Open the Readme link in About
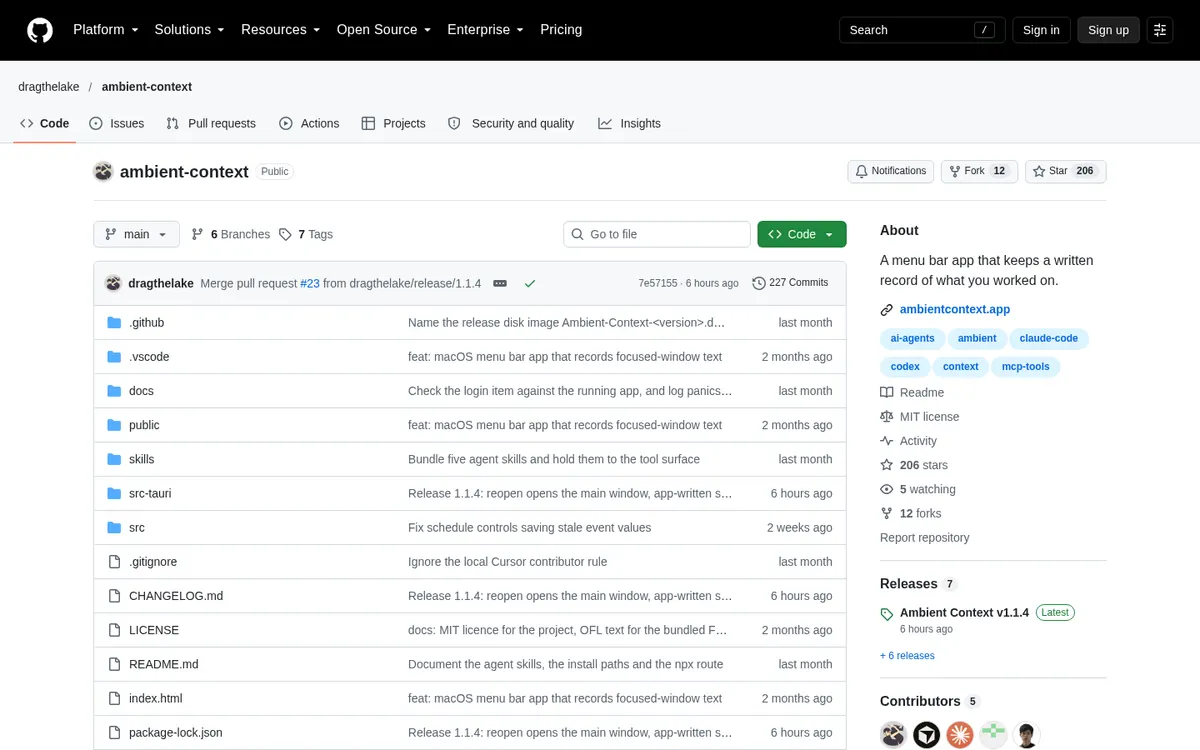 (x=912, y=393)
